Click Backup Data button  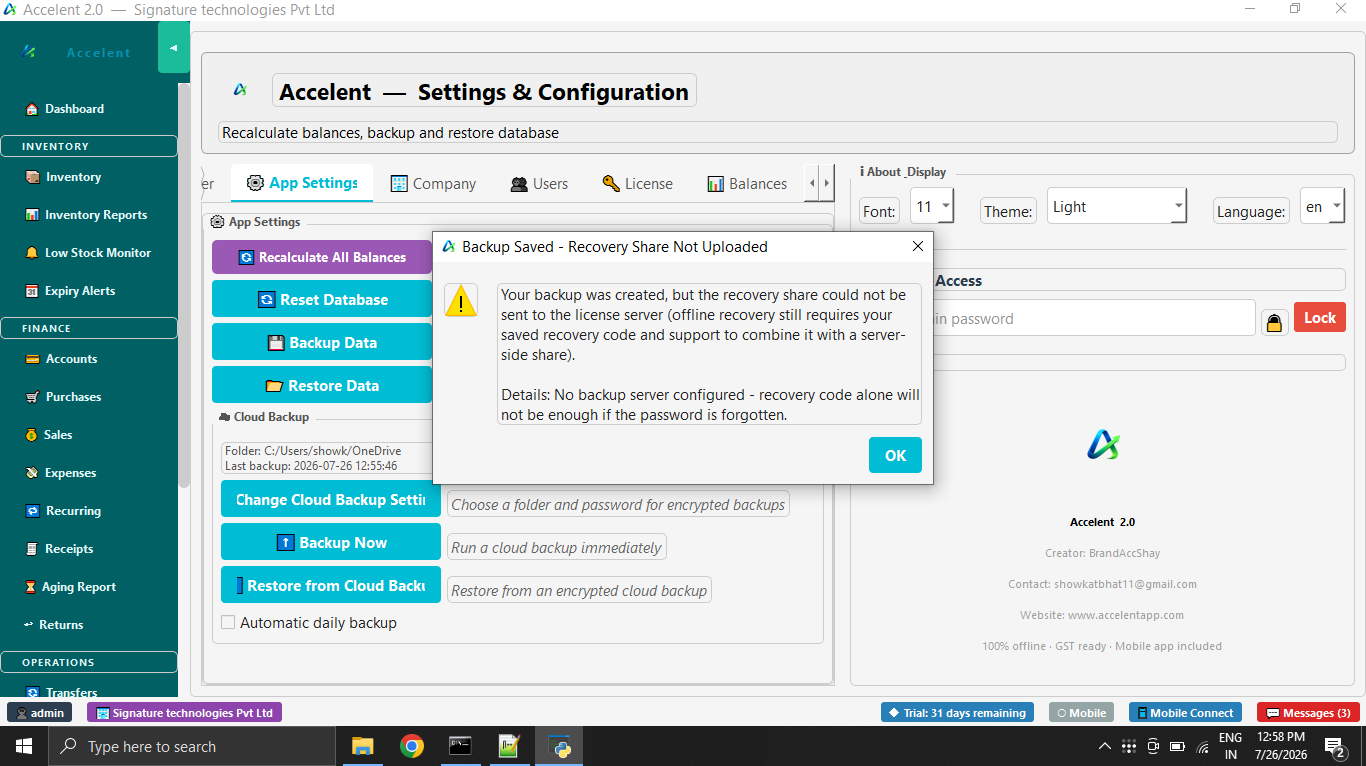point(322,342)
